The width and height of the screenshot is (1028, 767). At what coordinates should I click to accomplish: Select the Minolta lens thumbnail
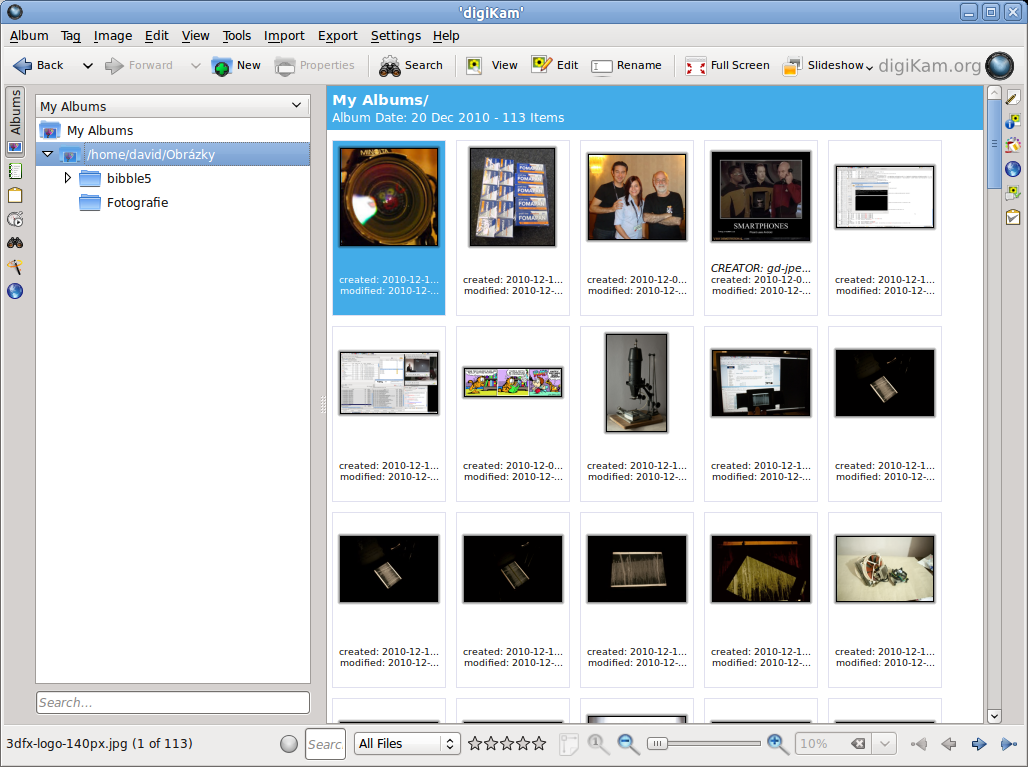tap(389, 197)
